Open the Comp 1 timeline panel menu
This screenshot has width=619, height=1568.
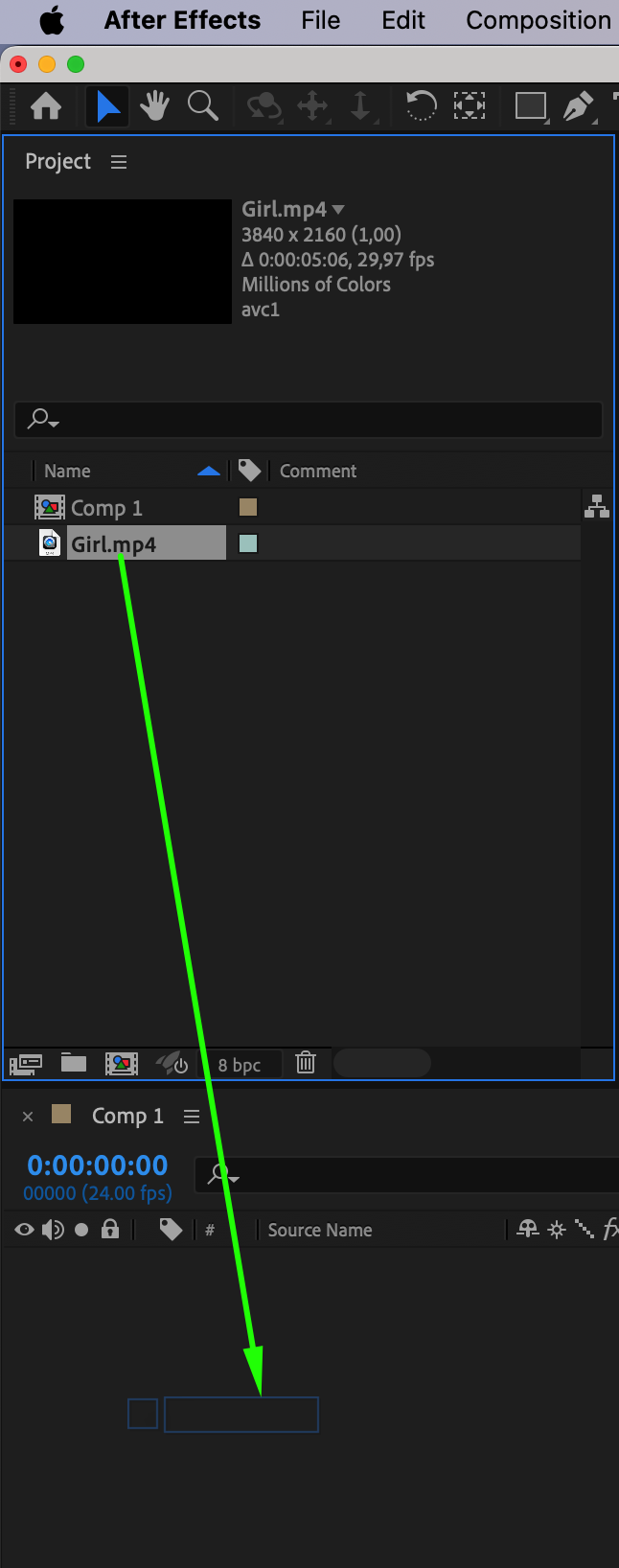(x=192, y=1117)
